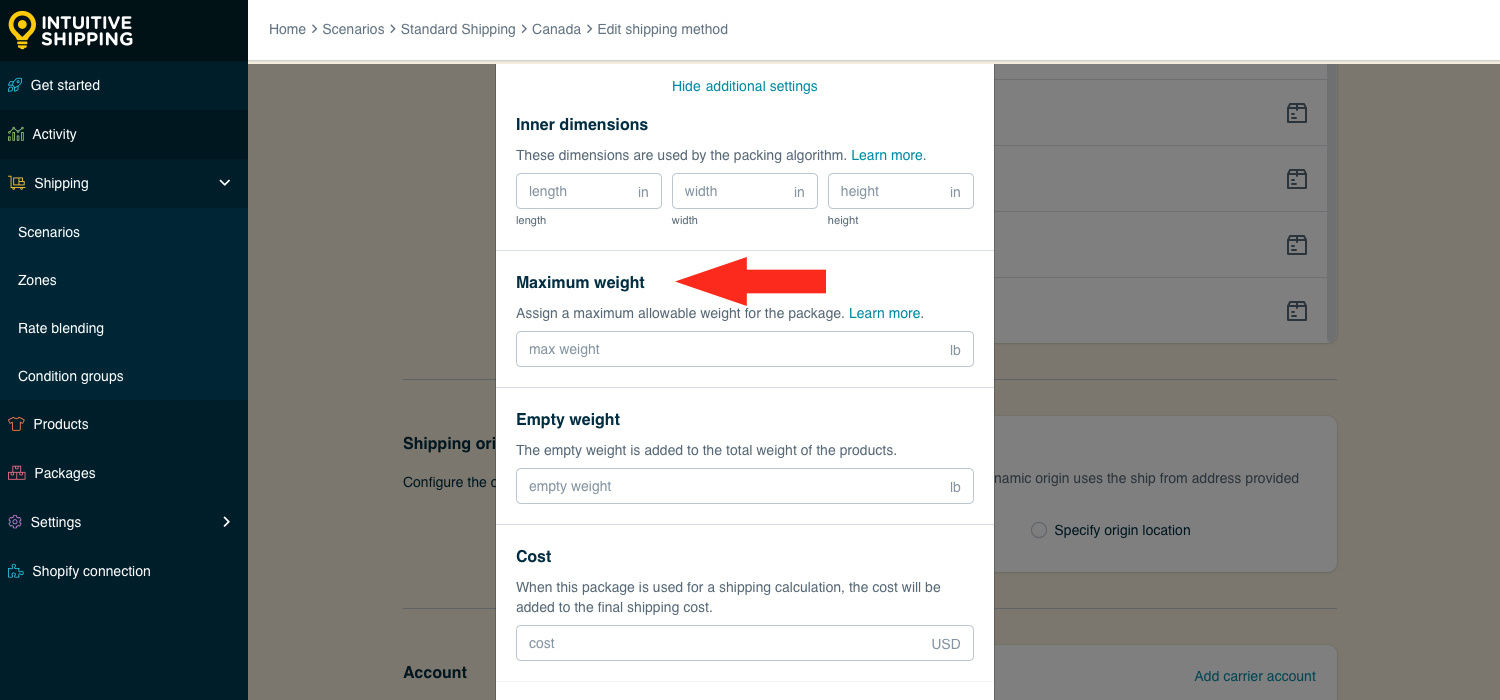Click the bottom package box icon in list
The width and height of the screenshot is (1500, 700).
[1297, 311]
